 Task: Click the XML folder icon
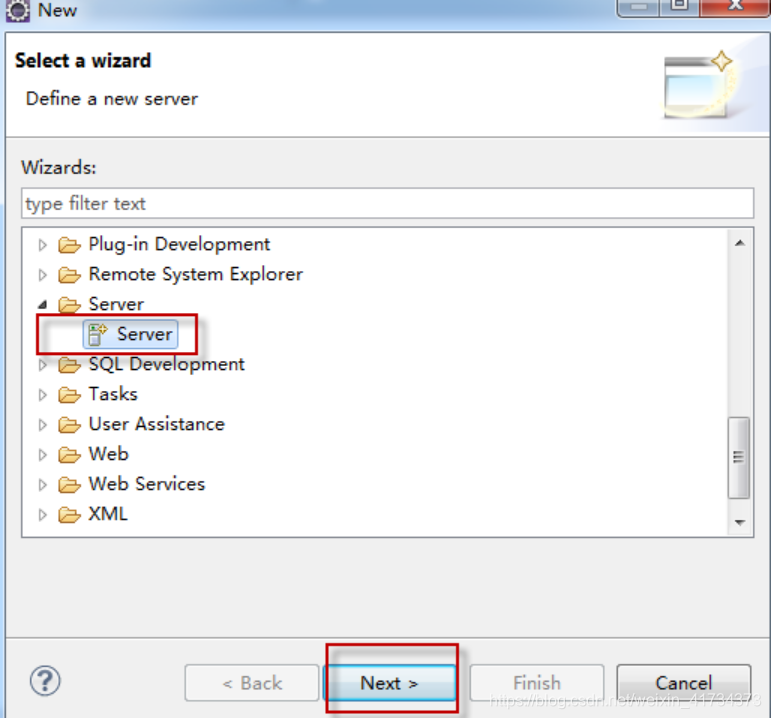coord(69,514)
